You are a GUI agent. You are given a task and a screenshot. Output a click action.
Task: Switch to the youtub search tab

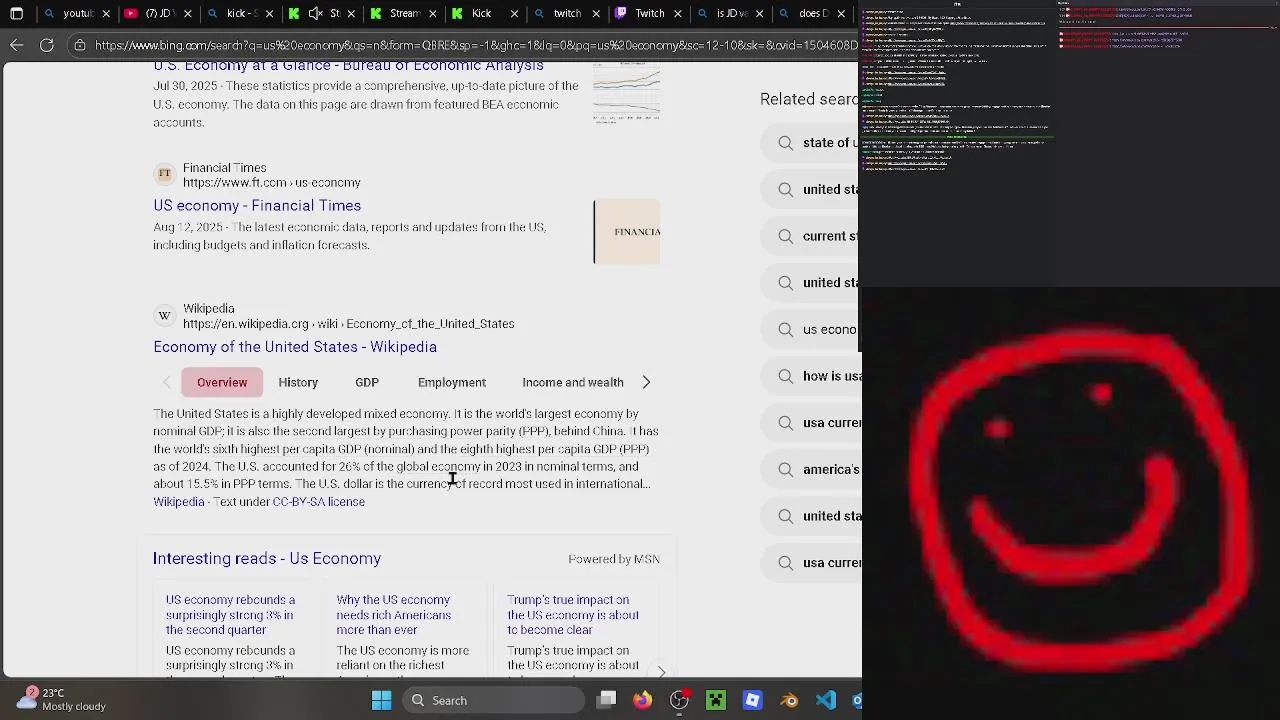click(x=78, y=14)
